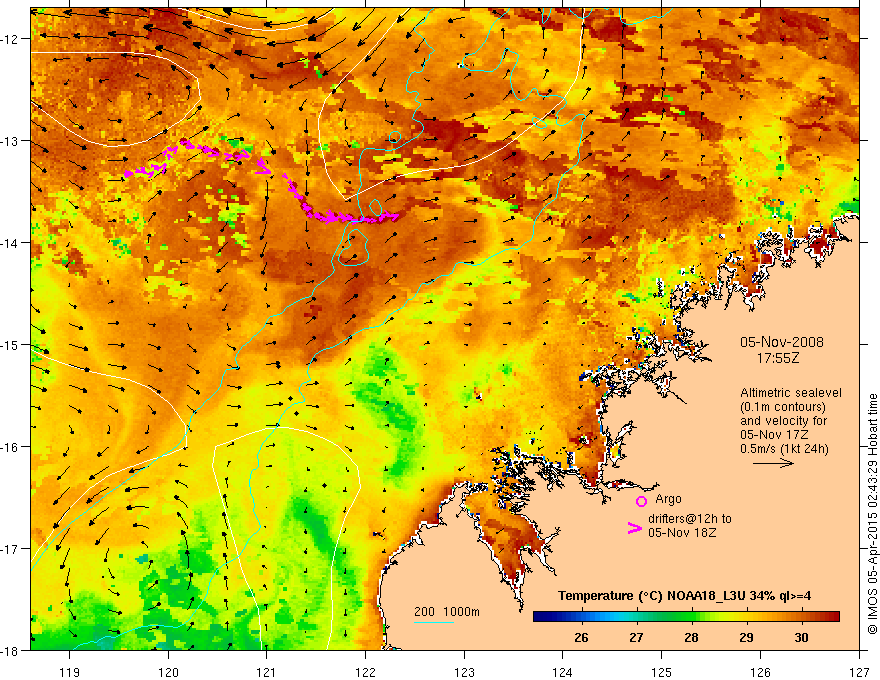
Task: Click the latitude axis label -12
Action: point(10,39)
